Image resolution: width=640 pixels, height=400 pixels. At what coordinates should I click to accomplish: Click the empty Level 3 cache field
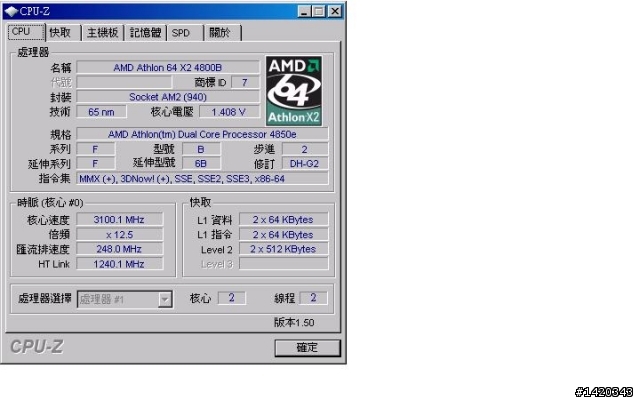pos(283,264)
